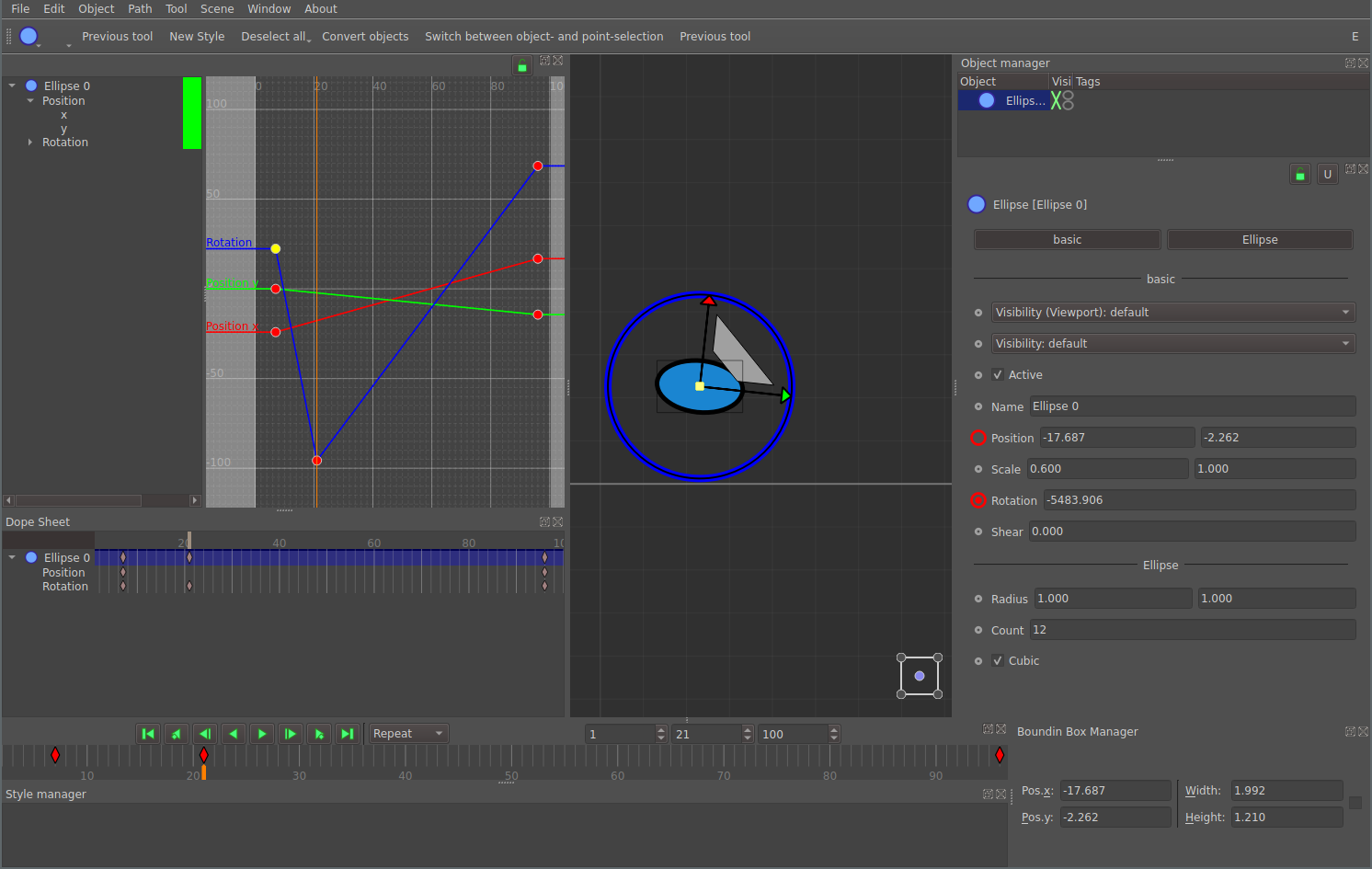This screenshot has height=869, width=1372.
Task: Open the Visibility (Viewport) dropdown
Action: tap(1172, 312)
